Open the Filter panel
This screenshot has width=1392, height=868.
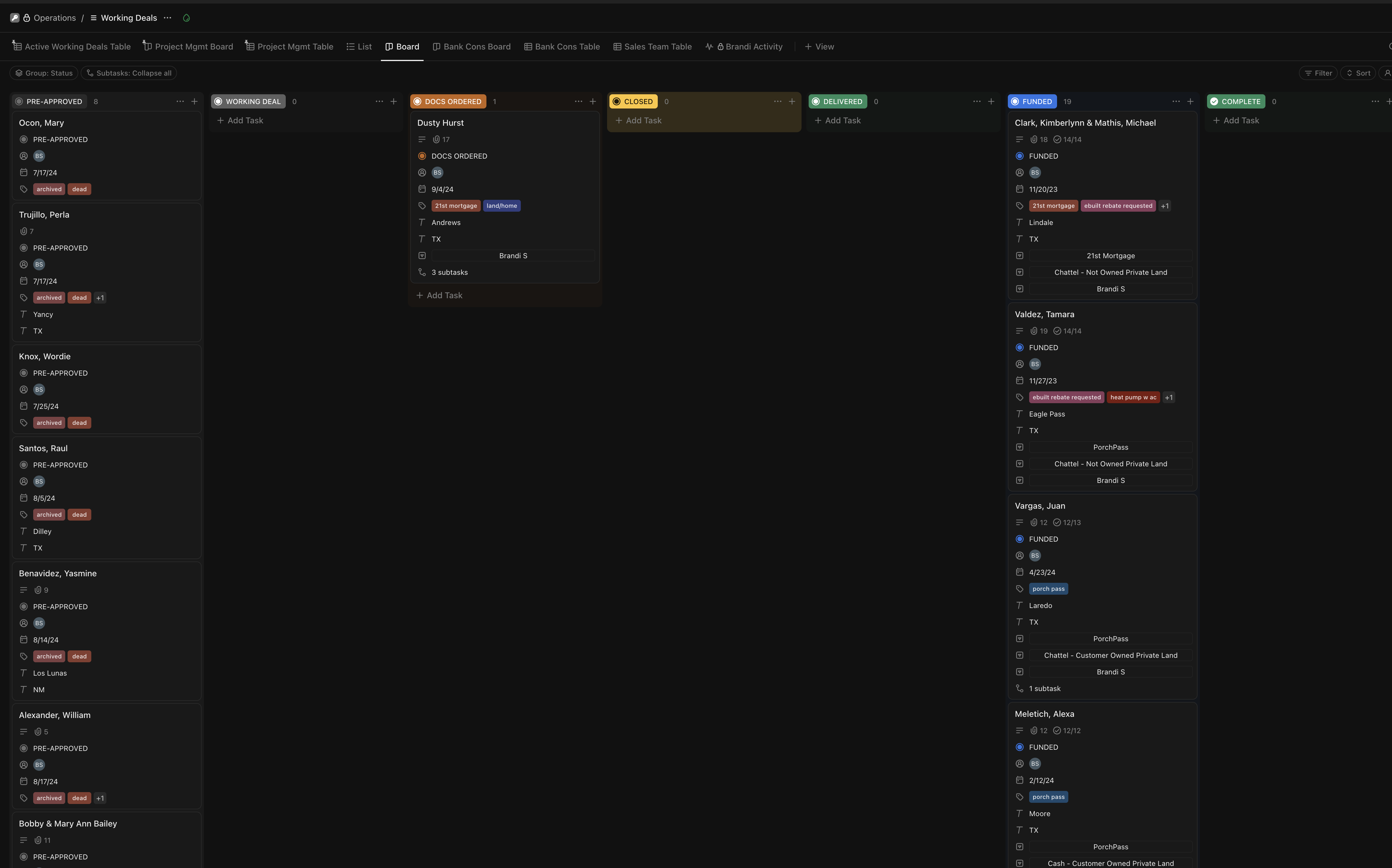point(1318,73)
